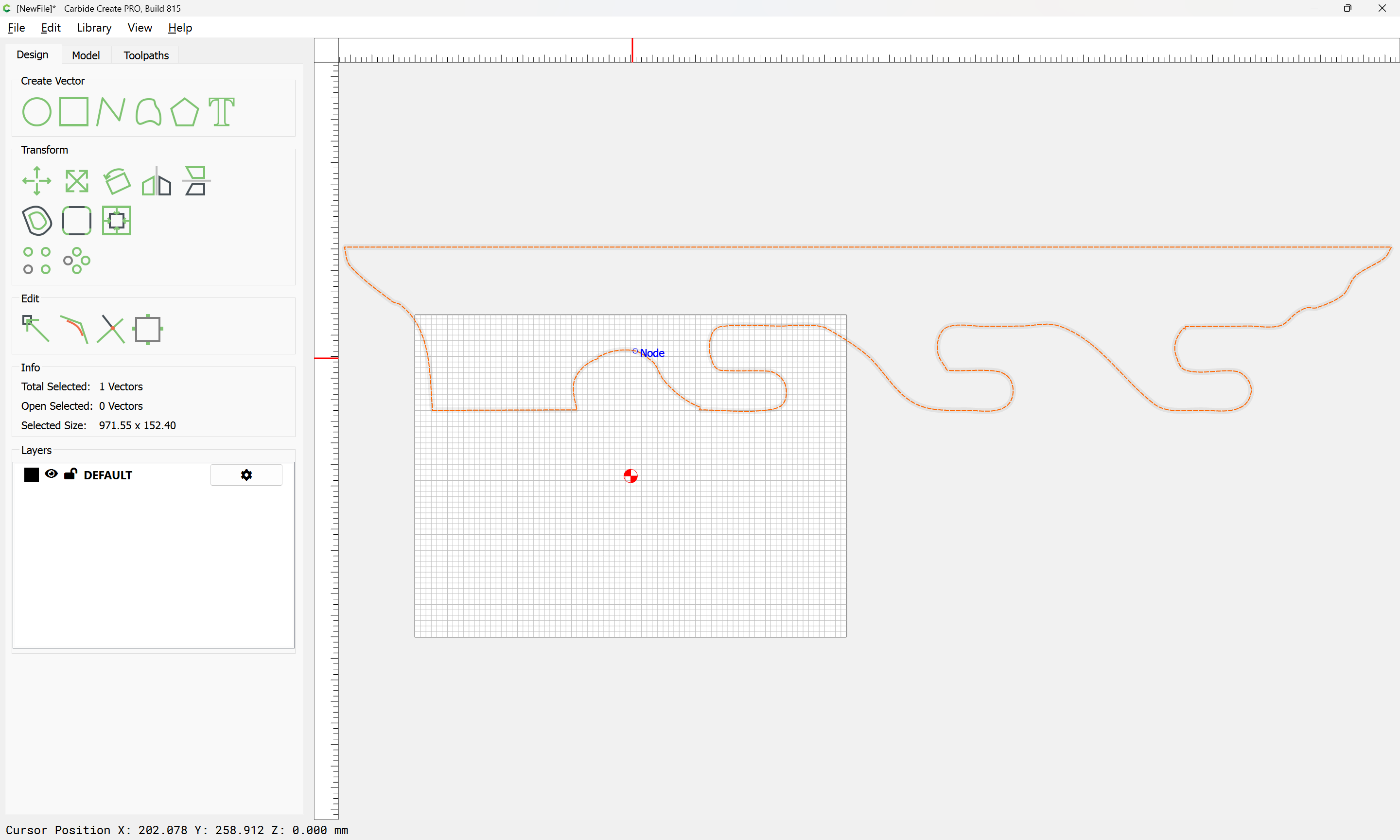Viewport: 1400px width, 840px height.
Task: Open the Library menu
Action: (x=94, y=28)
